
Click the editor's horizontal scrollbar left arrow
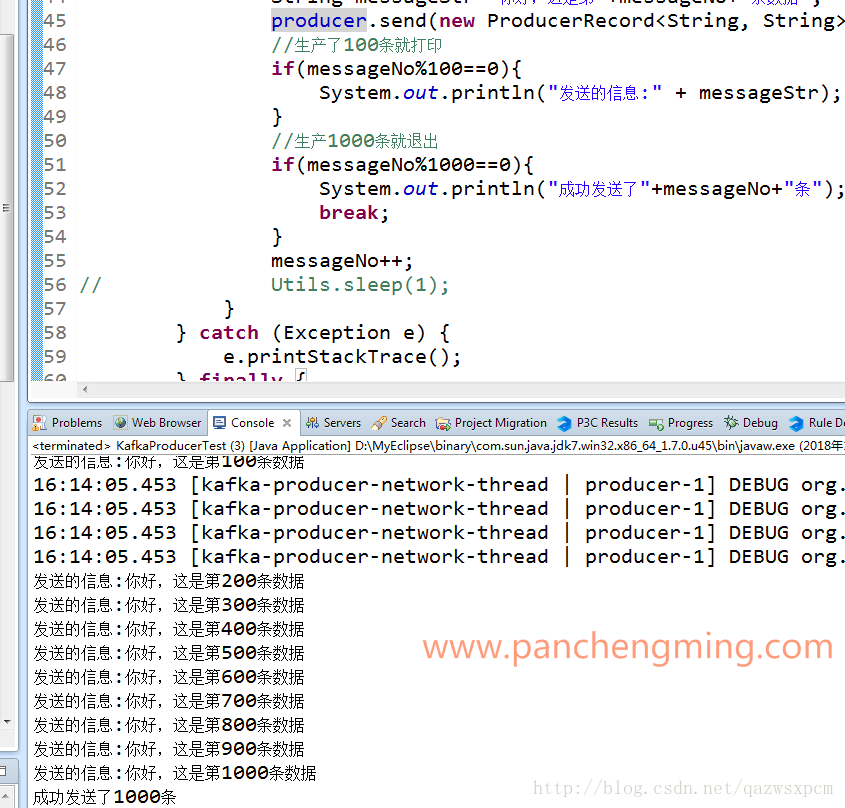(84, 389)
